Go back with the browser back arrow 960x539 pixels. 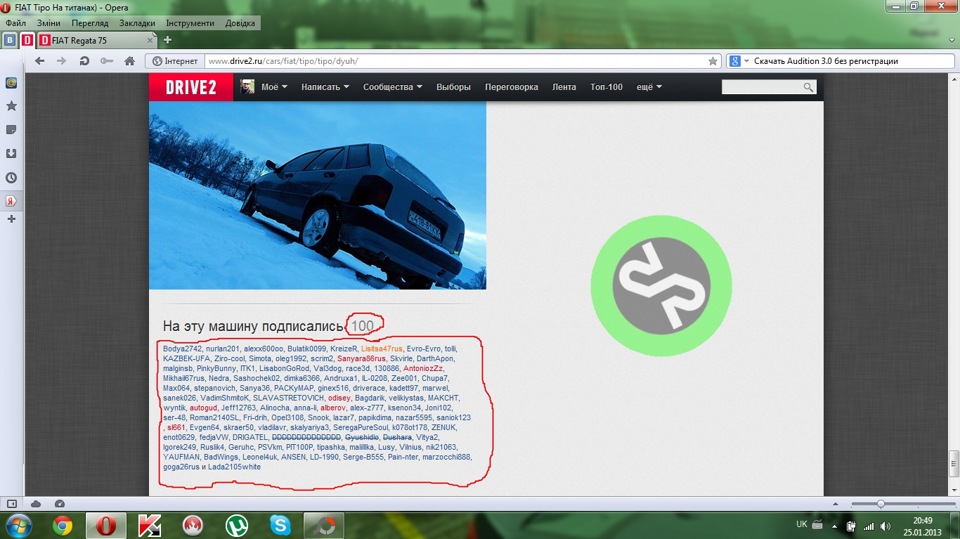coord(40,61)
